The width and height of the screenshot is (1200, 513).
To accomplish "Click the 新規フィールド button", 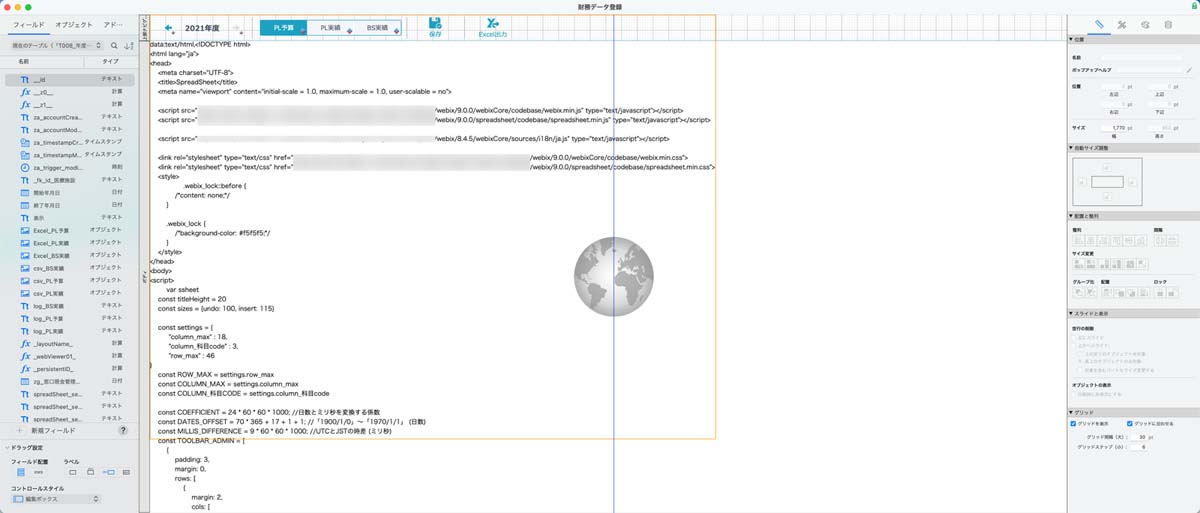I will [51, 430].
